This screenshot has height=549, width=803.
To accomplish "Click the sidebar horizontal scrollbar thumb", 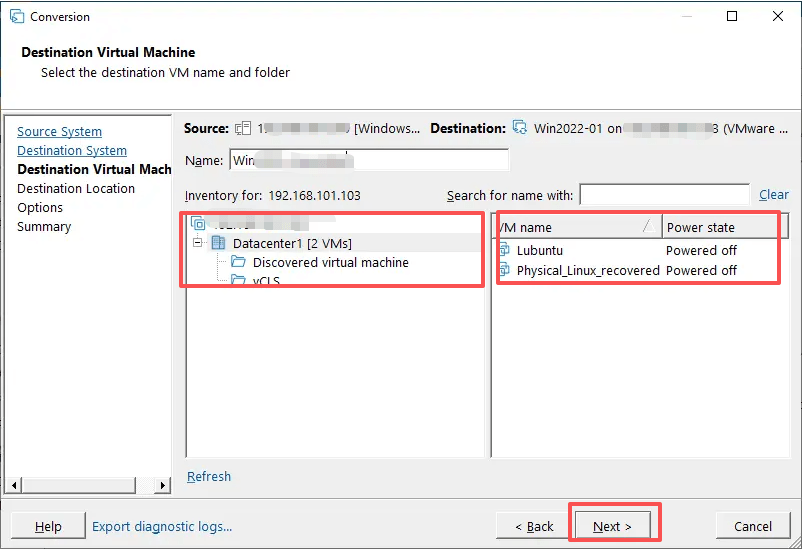I will [x=78, y=485].
